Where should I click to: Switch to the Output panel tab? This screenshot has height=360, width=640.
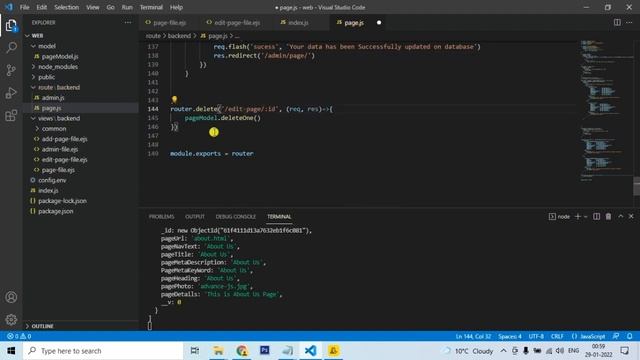click(x=195, y=217)
